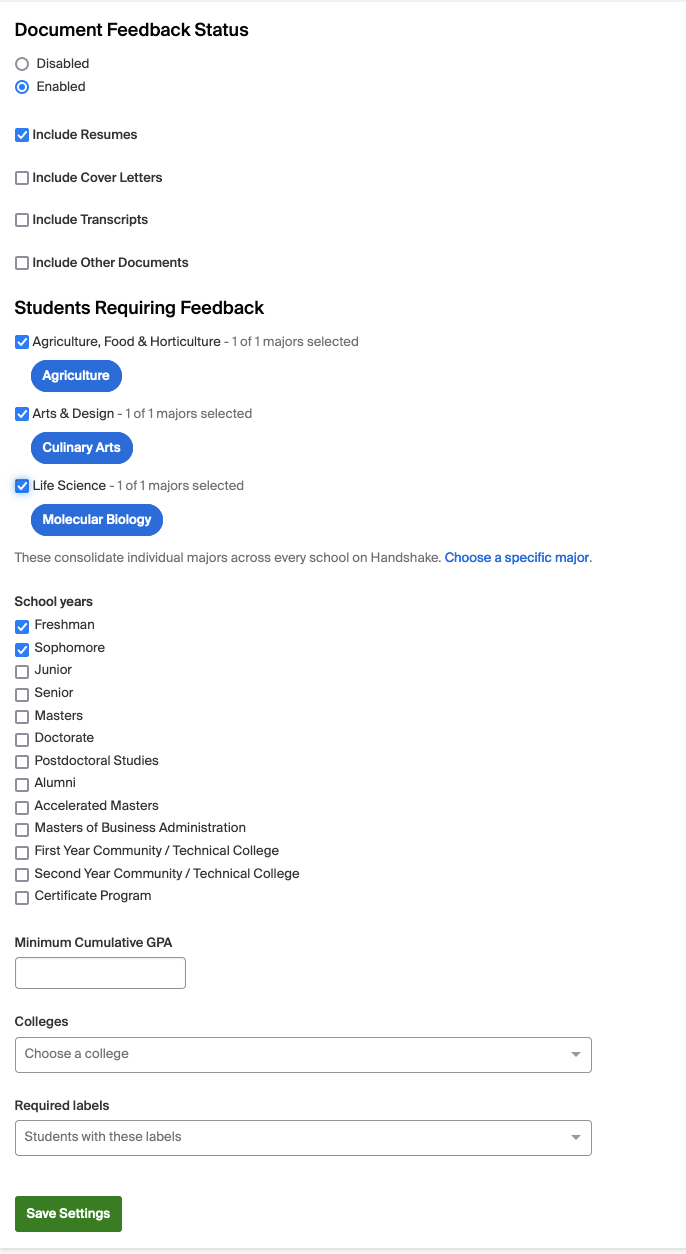686x1254 pixels.
Task: Click the Molecular Biology major pill
Action: pos(96,519)
